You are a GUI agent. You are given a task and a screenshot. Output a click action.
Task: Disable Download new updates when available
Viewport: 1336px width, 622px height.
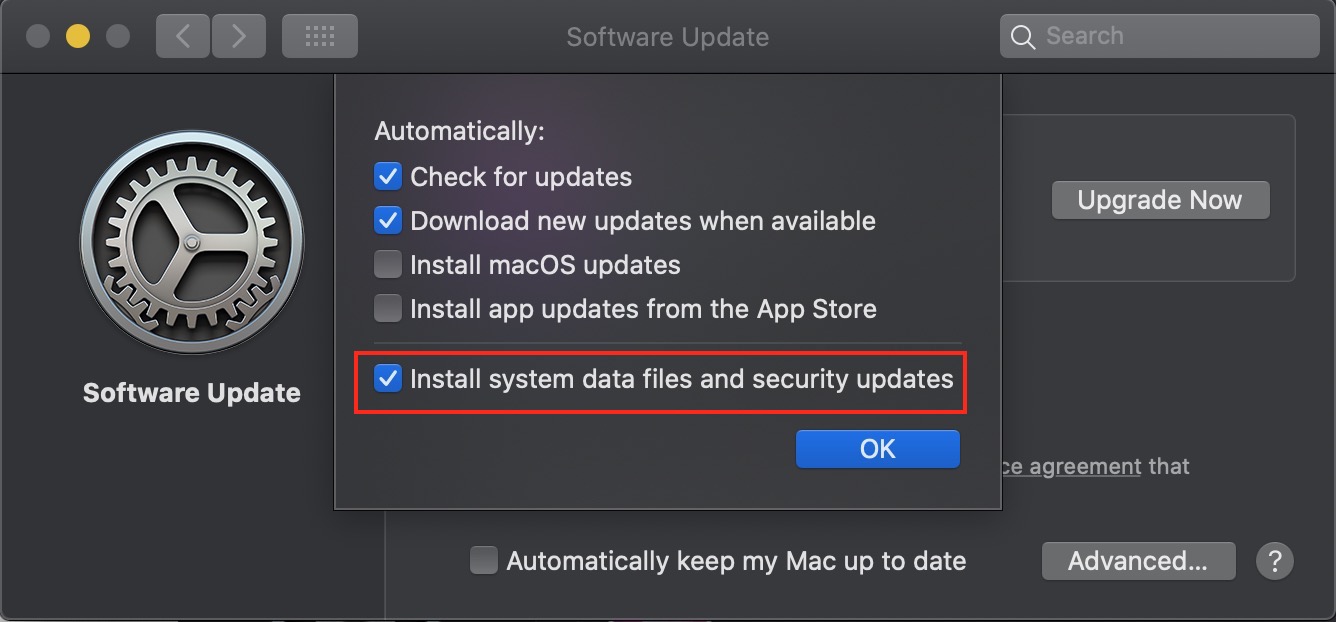388,221
